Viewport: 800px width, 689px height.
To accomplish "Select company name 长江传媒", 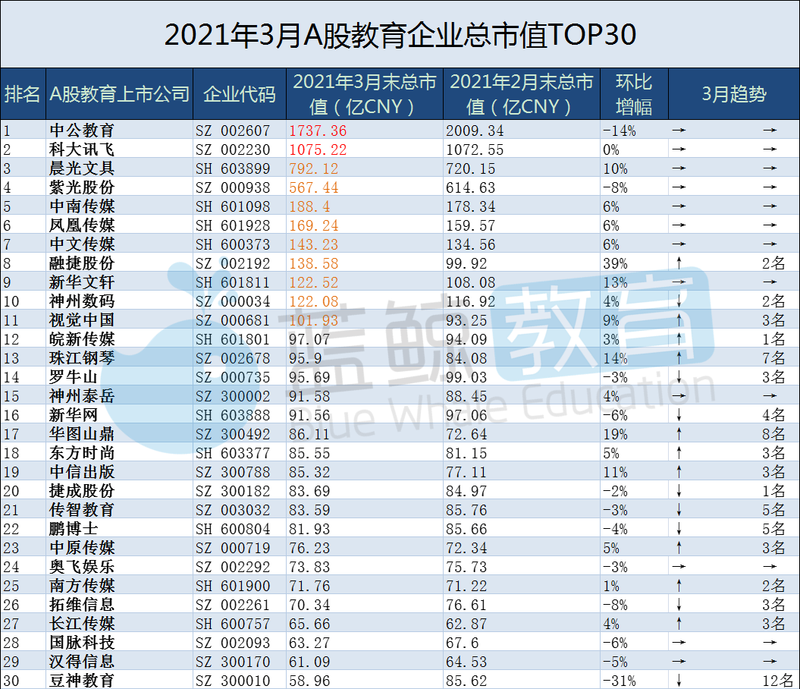I will pos(82,624).
